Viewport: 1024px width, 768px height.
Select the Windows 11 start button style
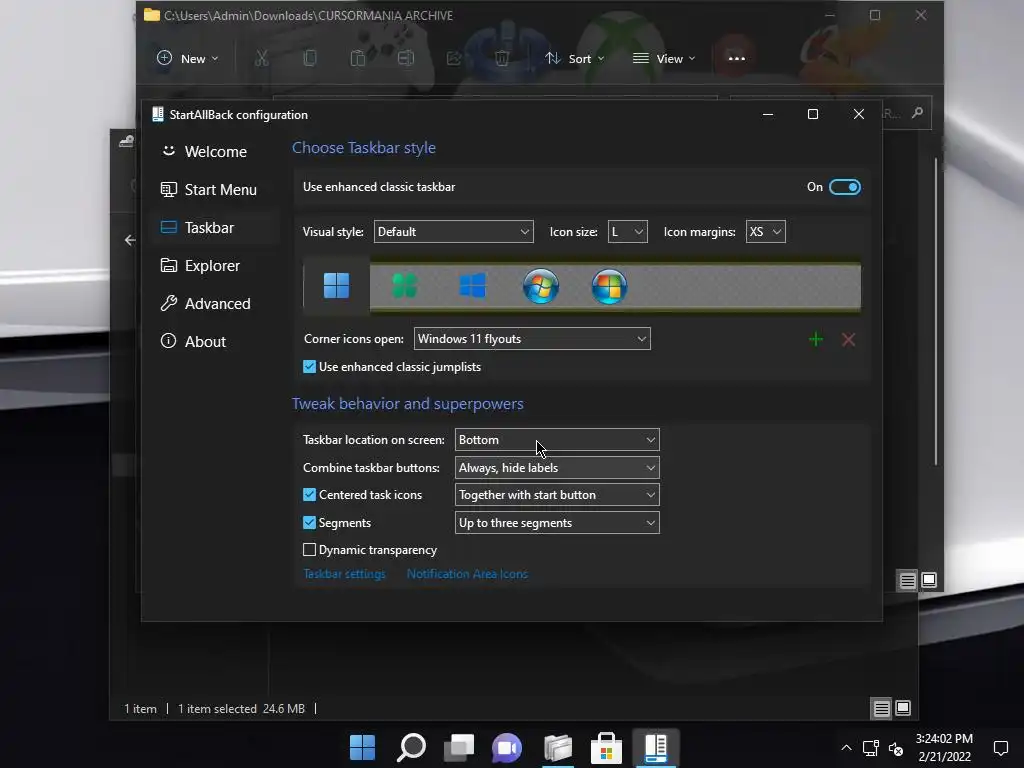(336, 285)
